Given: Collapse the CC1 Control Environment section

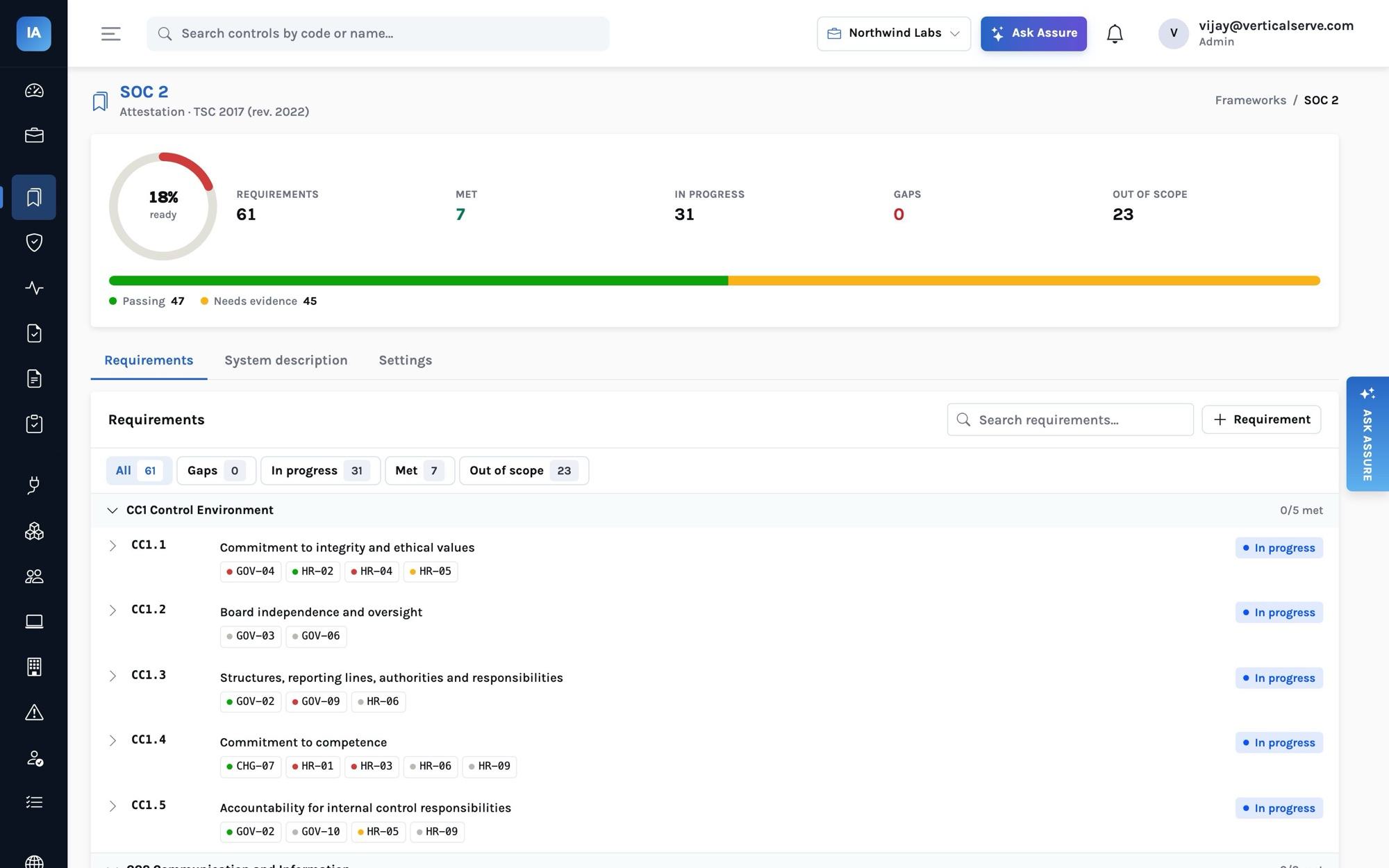Looking at the screenshot, I should point(112,510).
